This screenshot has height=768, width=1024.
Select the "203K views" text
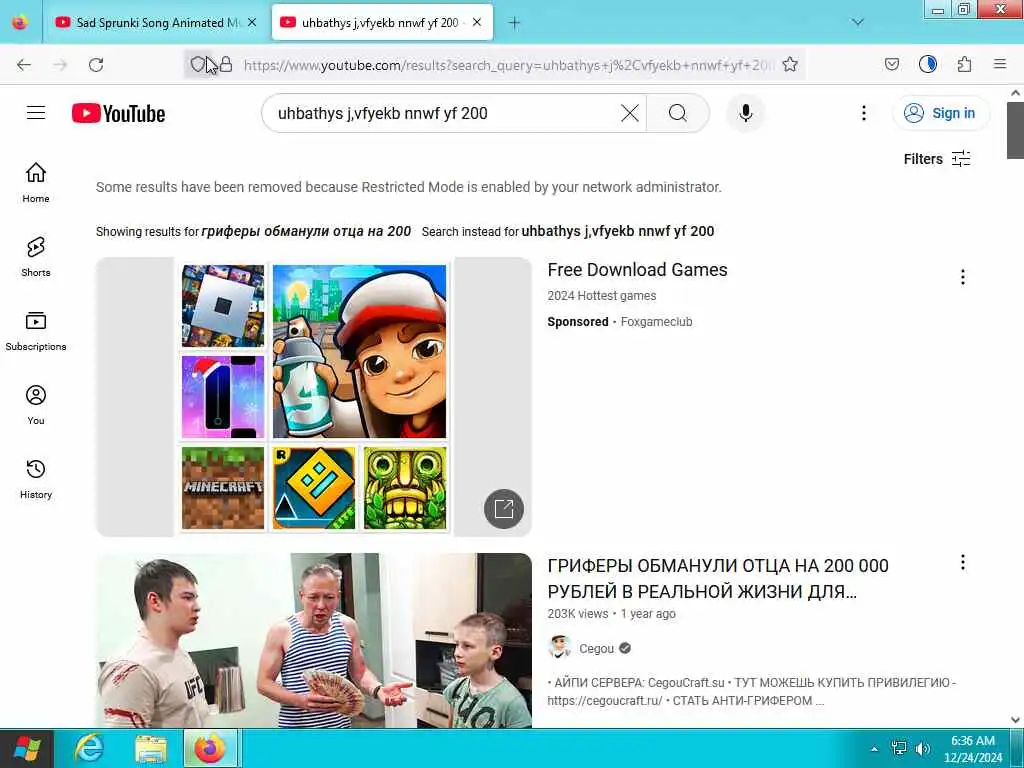click(x=577, y=614)
